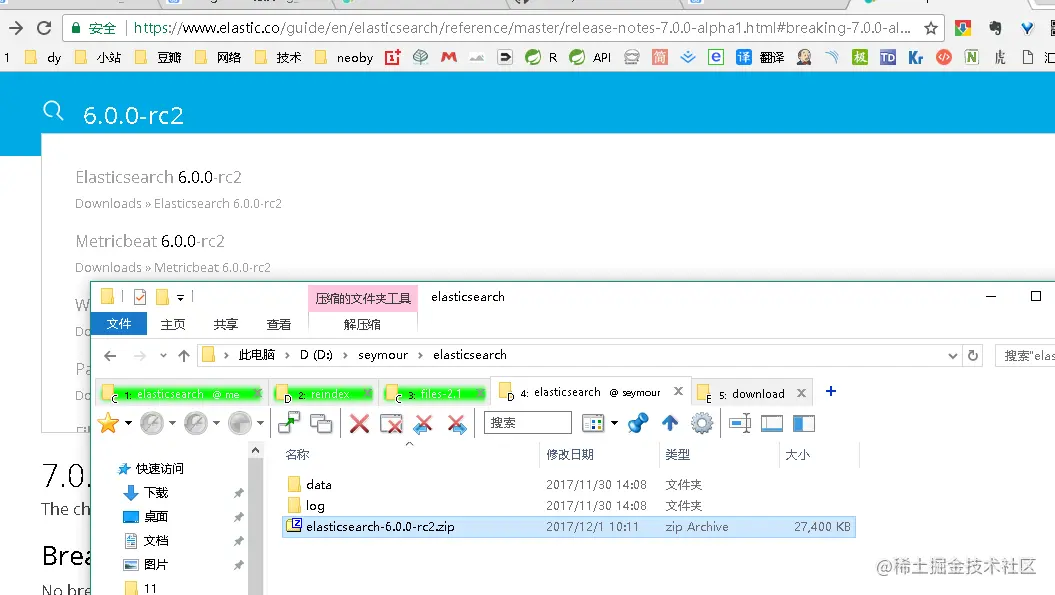Select the log folder
This screenshot has height=595, width=1055.
click(x=315, y=505)
